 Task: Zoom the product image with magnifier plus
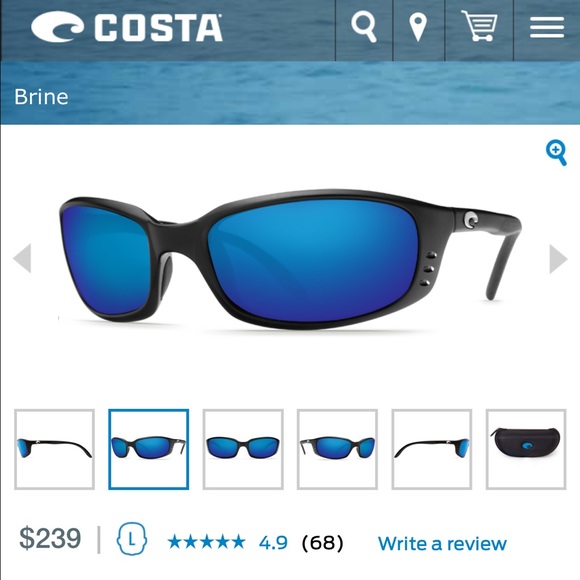point(556,152)
